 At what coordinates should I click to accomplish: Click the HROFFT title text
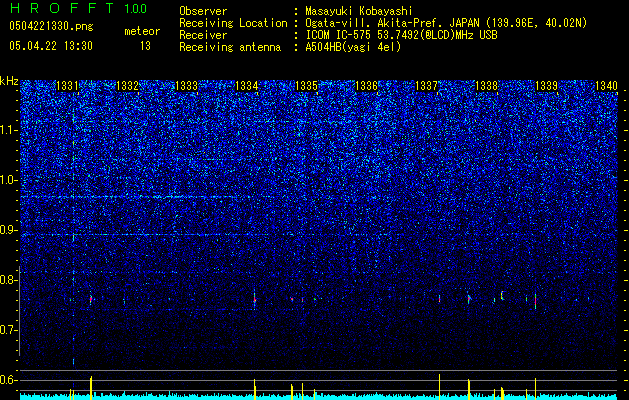coord(62,8)
